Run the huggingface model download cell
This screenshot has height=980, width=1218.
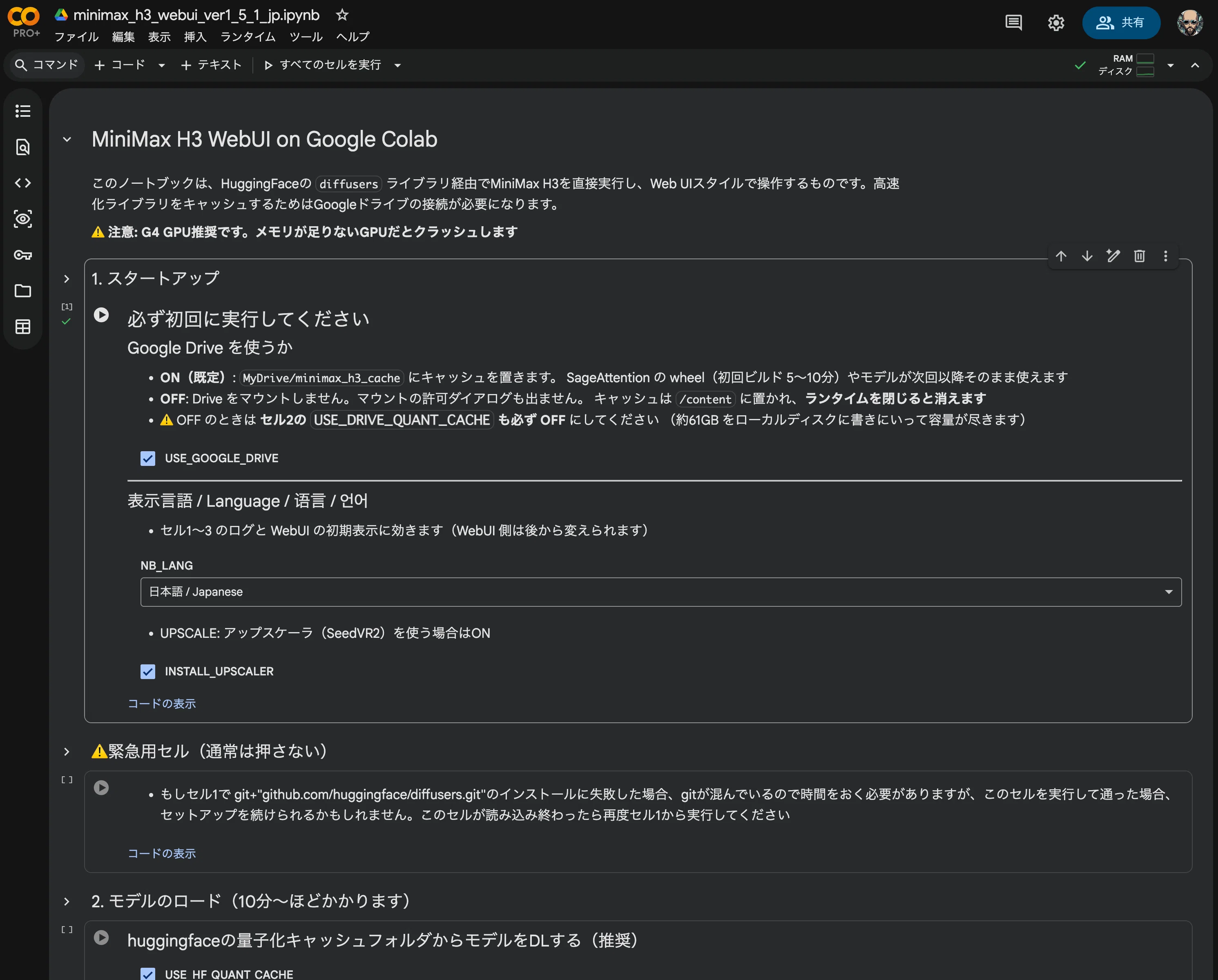[101, 938]
